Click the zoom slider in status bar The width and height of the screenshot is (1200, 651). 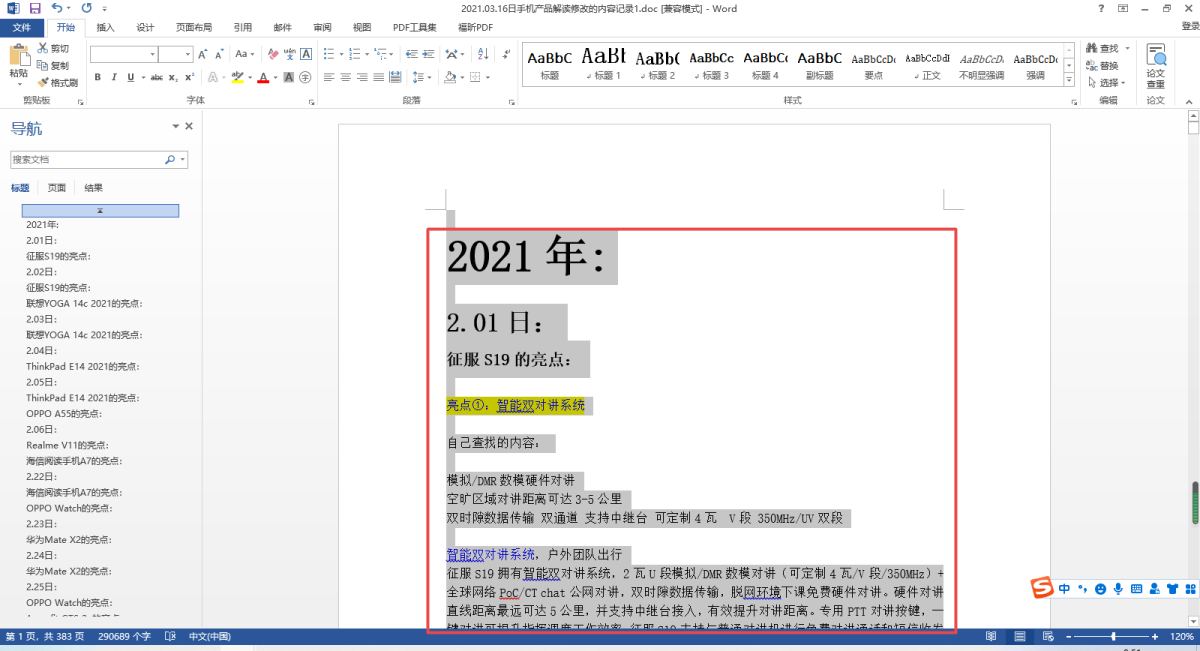pos(1113,637)
